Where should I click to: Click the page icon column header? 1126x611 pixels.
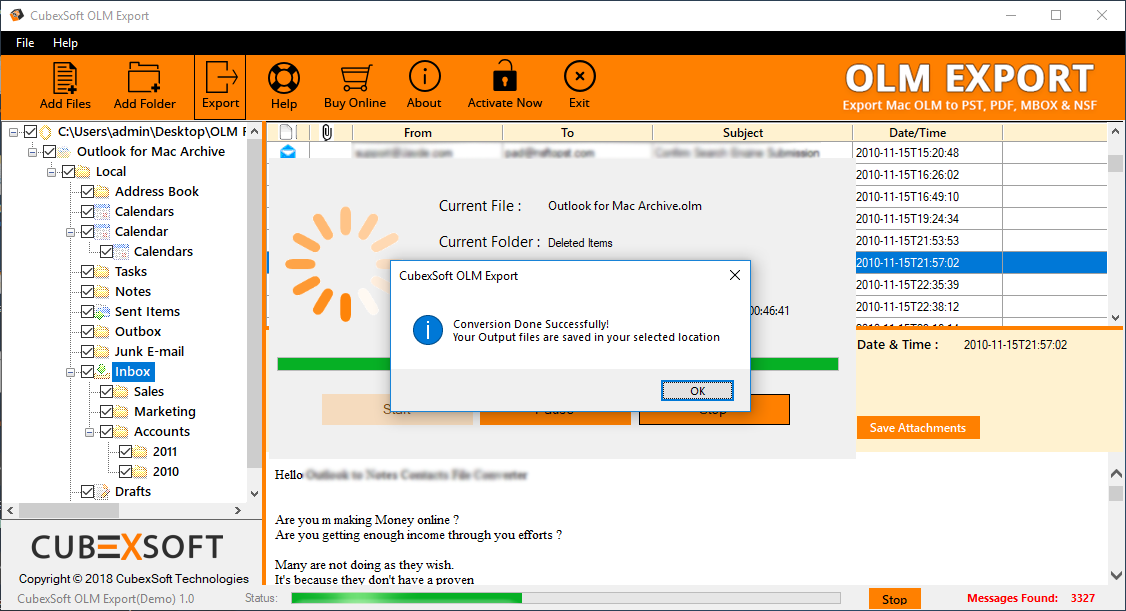coord(286,132)
